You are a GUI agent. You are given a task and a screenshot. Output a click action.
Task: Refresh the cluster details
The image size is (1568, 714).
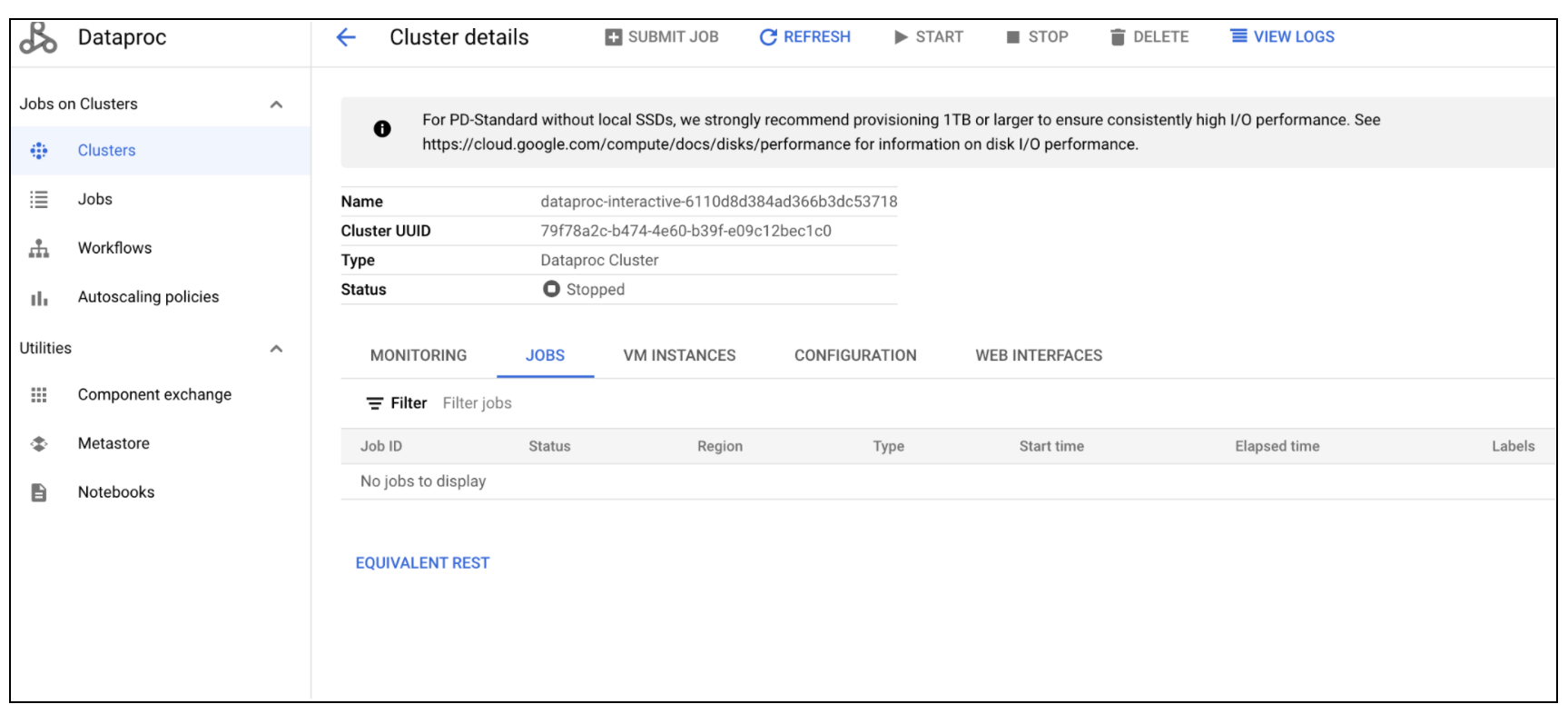click(805, 37)
